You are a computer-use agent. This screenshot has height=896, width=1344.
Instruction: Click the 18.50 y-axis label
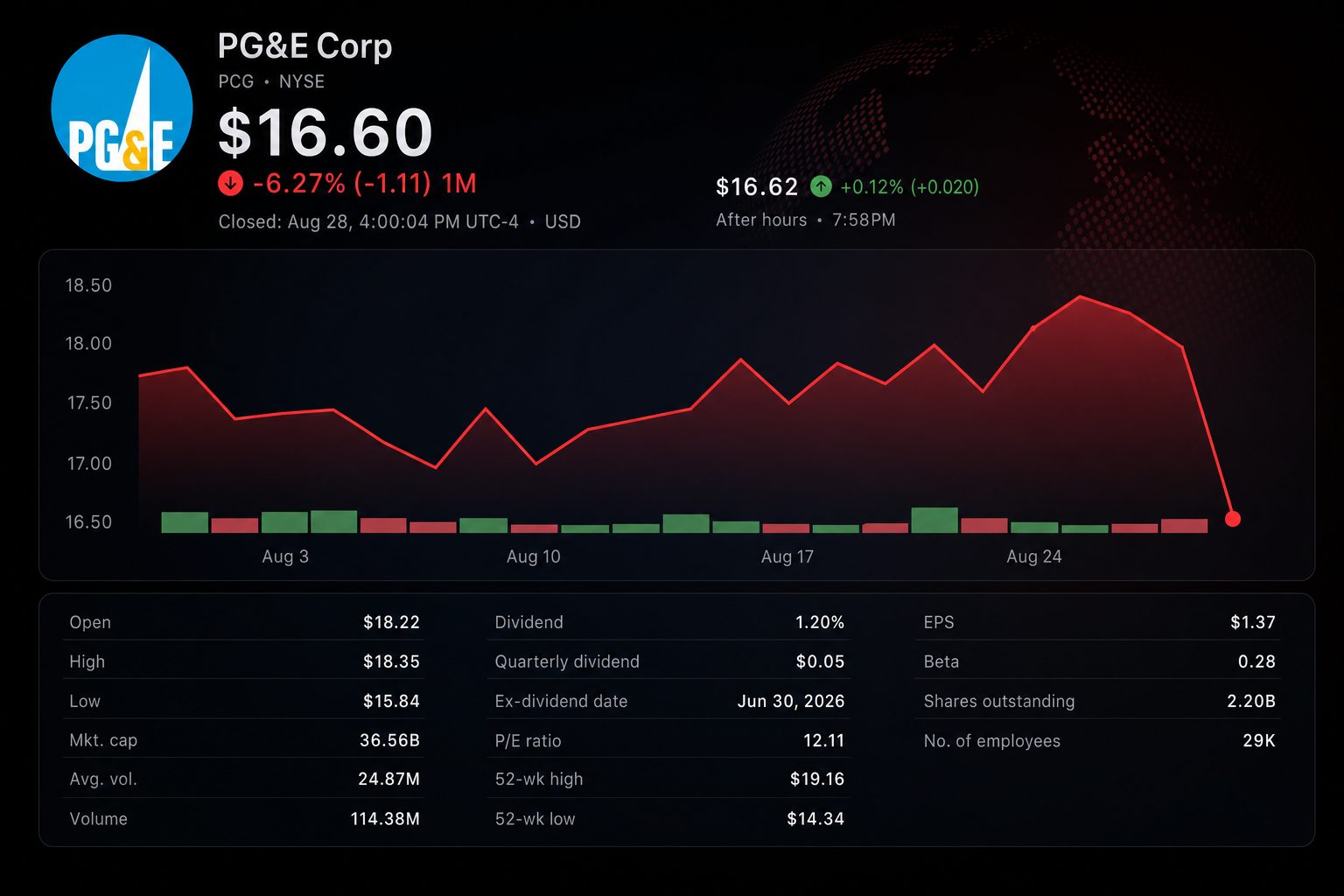click(89, 285)
